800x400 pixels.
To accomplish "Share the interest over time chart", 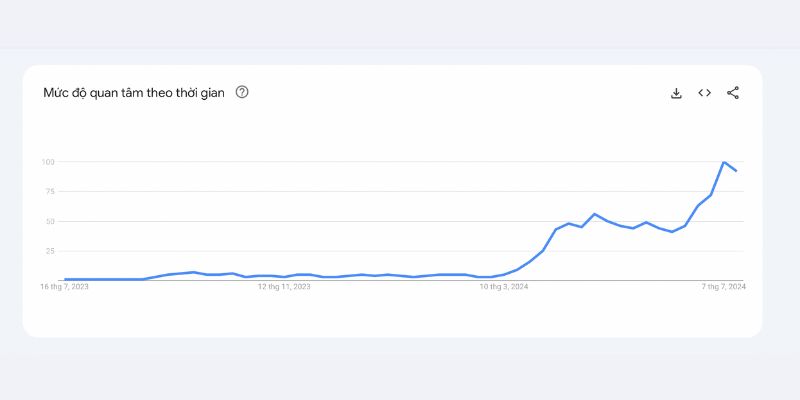I will (x=733, y=93).
